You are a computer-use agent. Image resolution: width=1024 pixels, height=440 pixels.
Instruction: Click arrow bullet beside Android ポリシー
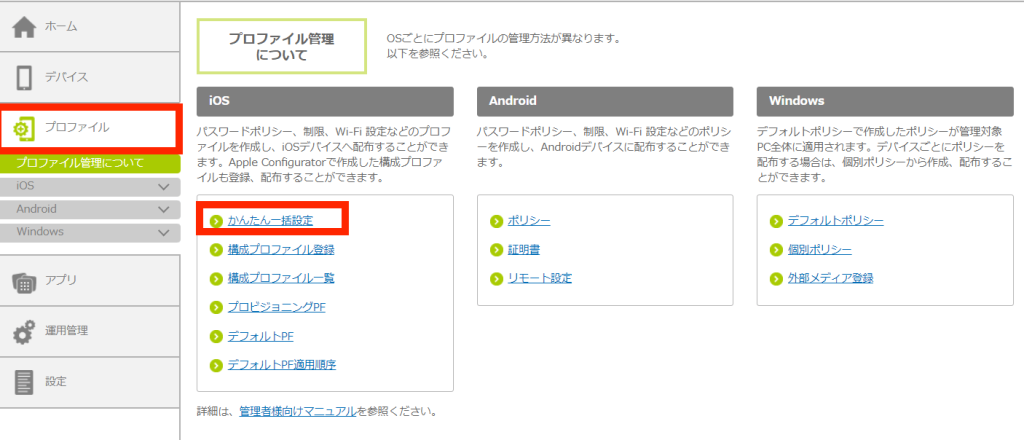pyautogui.click(x=496, y=221)
